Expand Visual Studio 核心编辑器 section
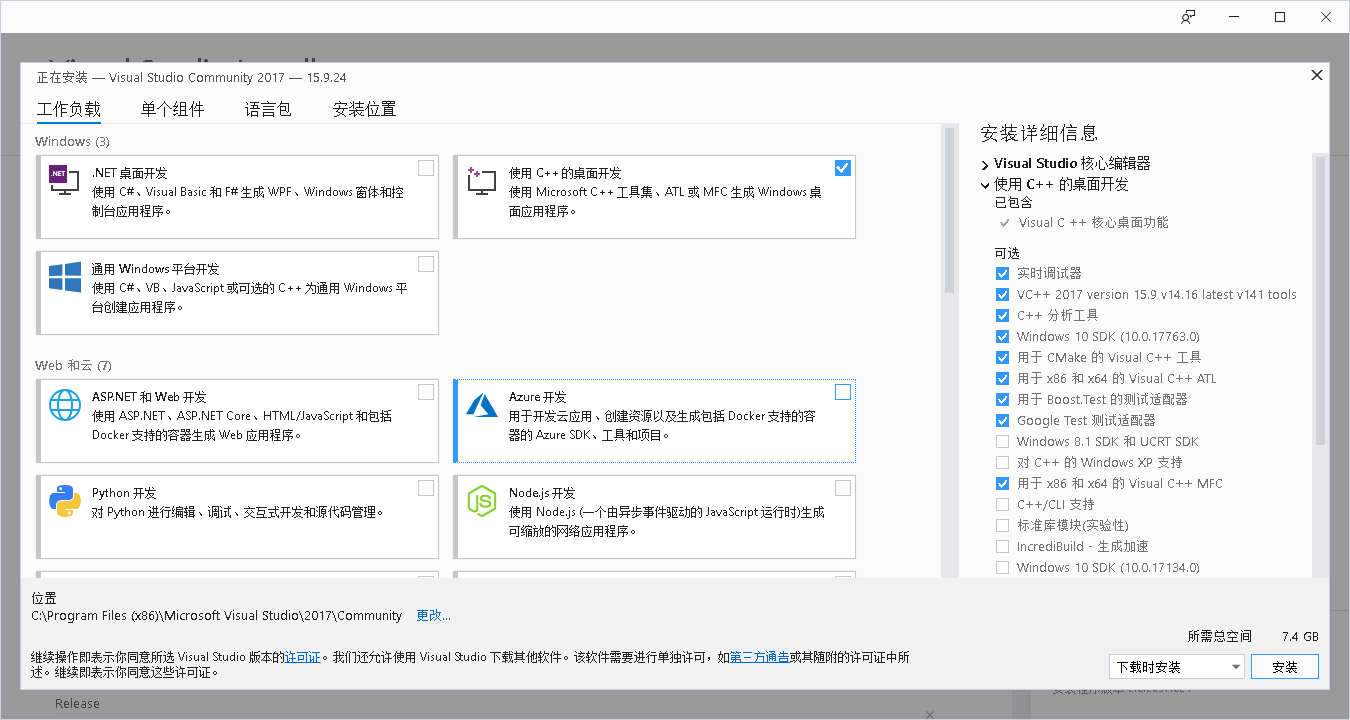Screen dimensions: 1350x720 click(x=985, y=164)
